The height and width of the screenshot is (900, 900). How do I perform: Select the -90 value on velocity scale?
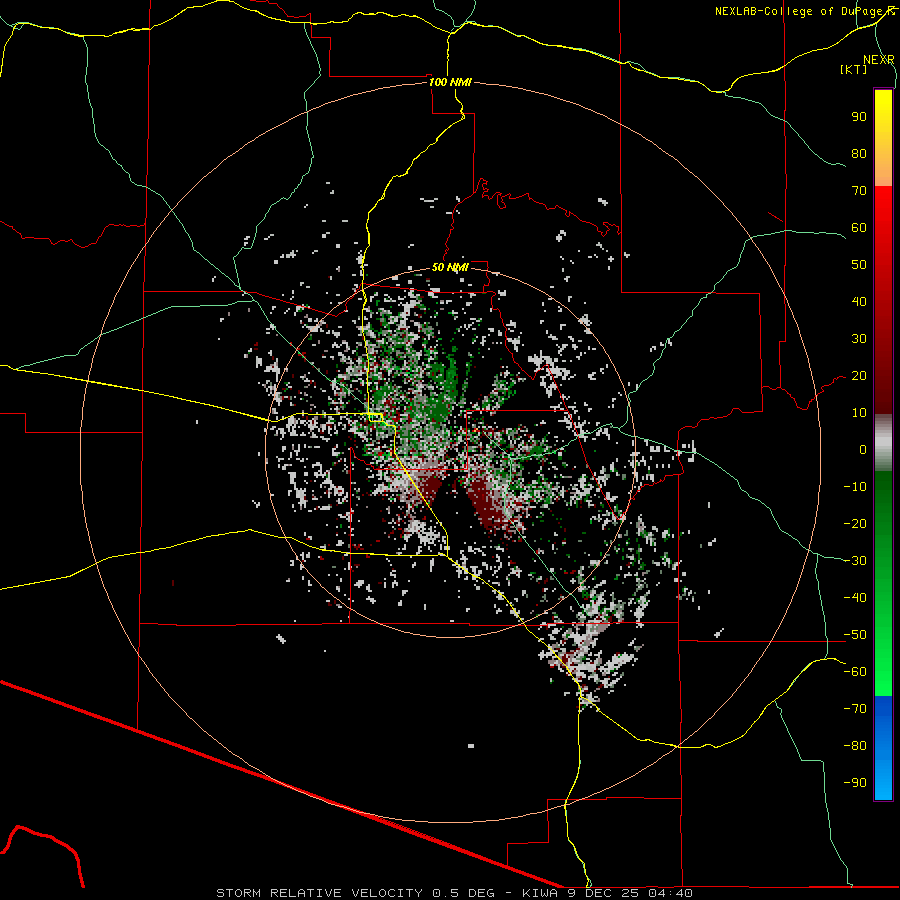[855, 783]
